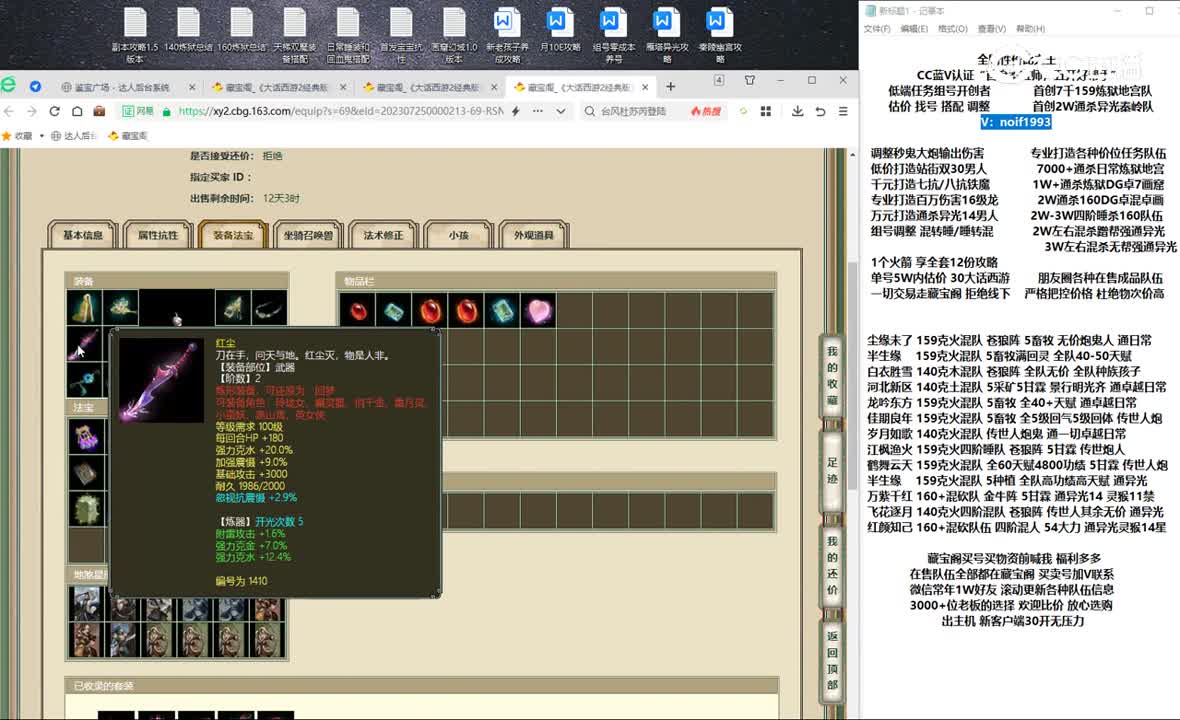This screenshot has height=720, width=1180.
Task: Open Notepad's 格式(O) menu
Action: click(x=953, y=29)
